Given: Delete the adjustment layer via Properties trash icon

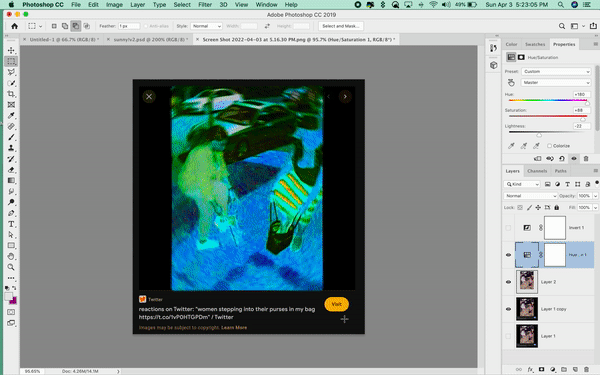Looking at the screenshot, I should [x=585, y=158].
